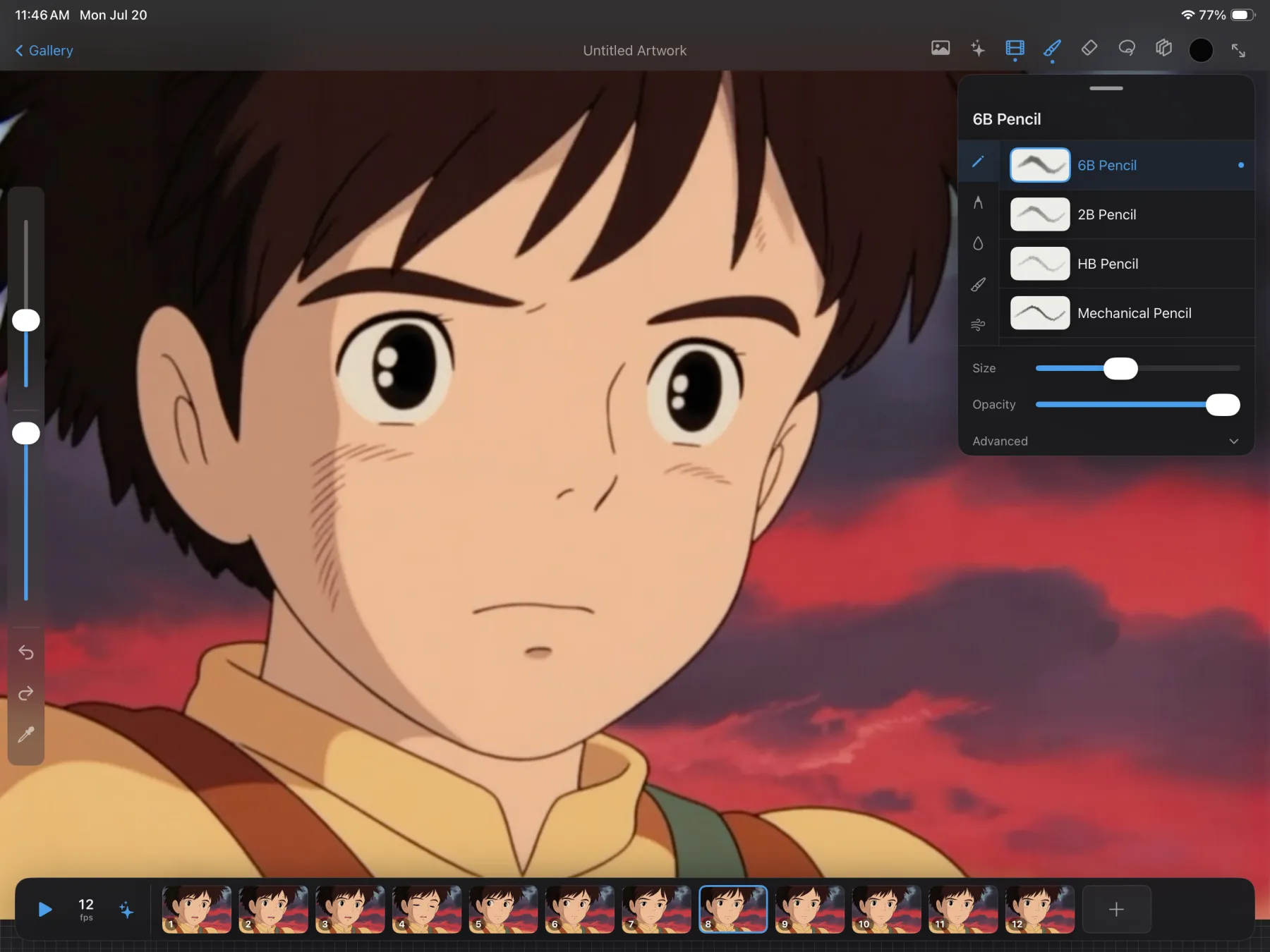The width and height of the screenshot is (1270, 952).
Task: Click the 11:46 AM clock
Action: pos(42,15)
